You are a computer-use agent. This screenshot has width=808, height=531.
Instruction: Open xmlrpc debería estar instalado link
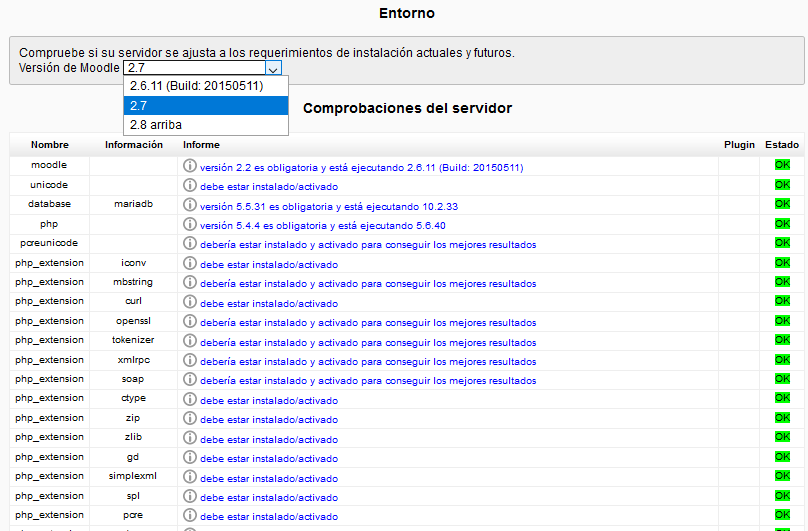pos(368,362)
